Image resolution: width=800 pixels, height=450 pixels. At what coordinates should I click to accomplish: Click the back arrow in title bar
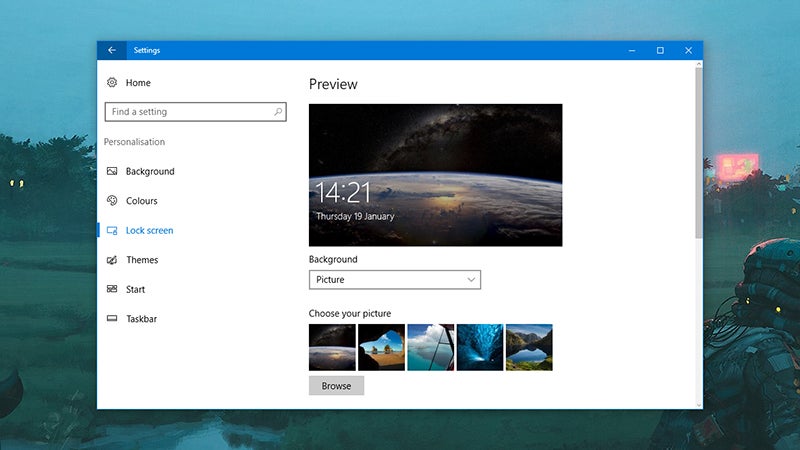point(112,50)
